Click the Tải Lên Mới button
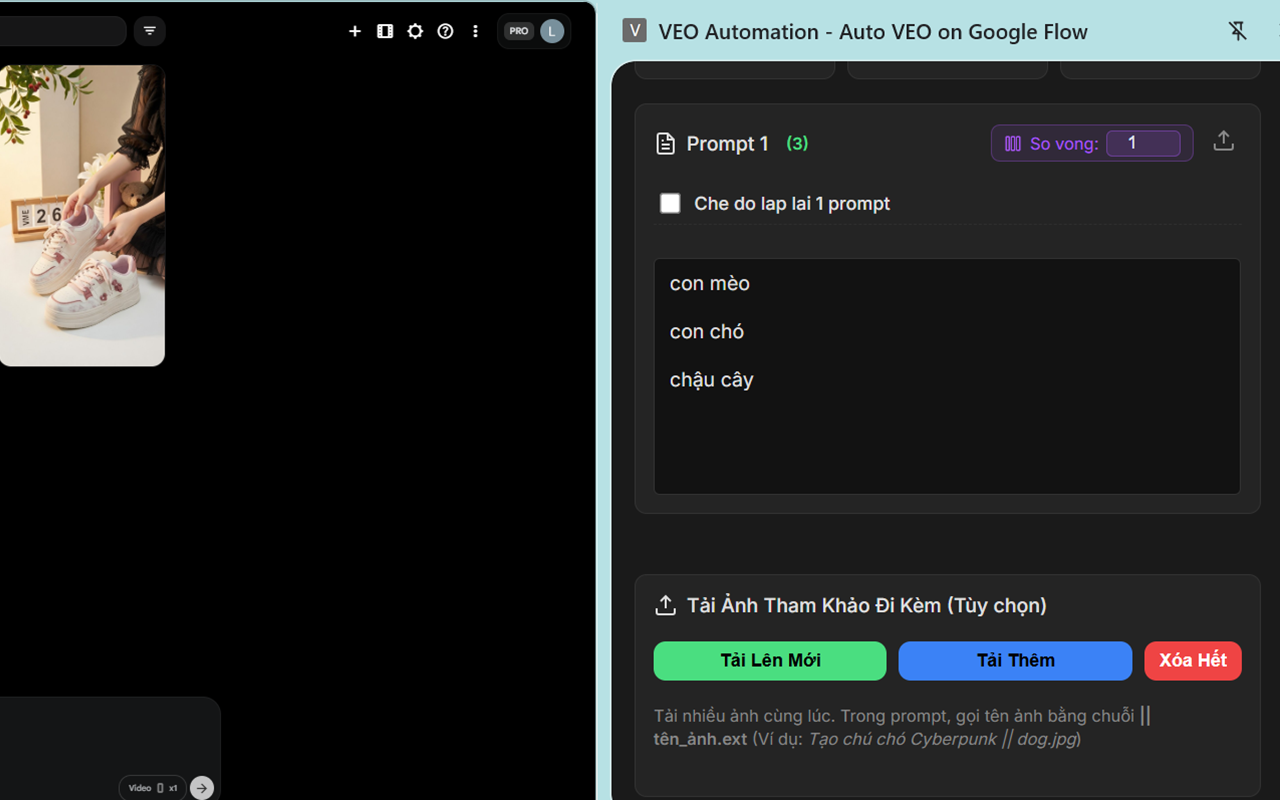 [770, 661]
